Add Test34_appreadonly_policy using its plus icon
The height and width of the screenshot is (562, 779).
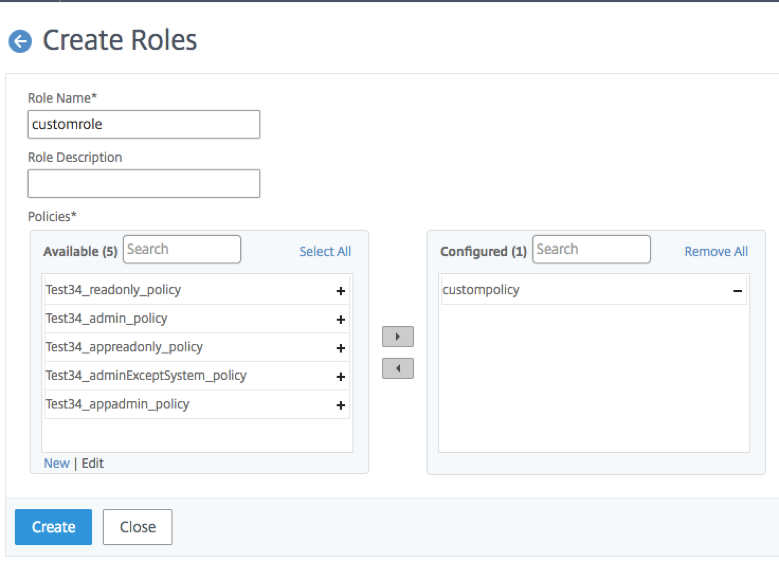point(340,348)
